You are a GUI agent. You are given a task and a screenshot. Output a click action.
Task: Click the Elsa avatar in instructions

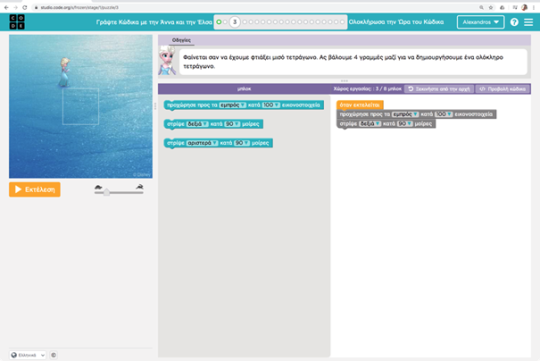[x=167, y=61]
